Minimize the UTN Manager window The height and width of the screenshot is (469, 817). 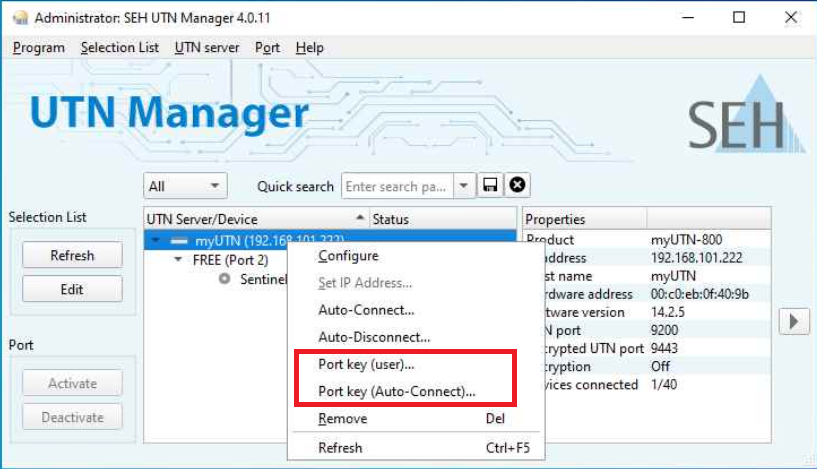[688, 18]
